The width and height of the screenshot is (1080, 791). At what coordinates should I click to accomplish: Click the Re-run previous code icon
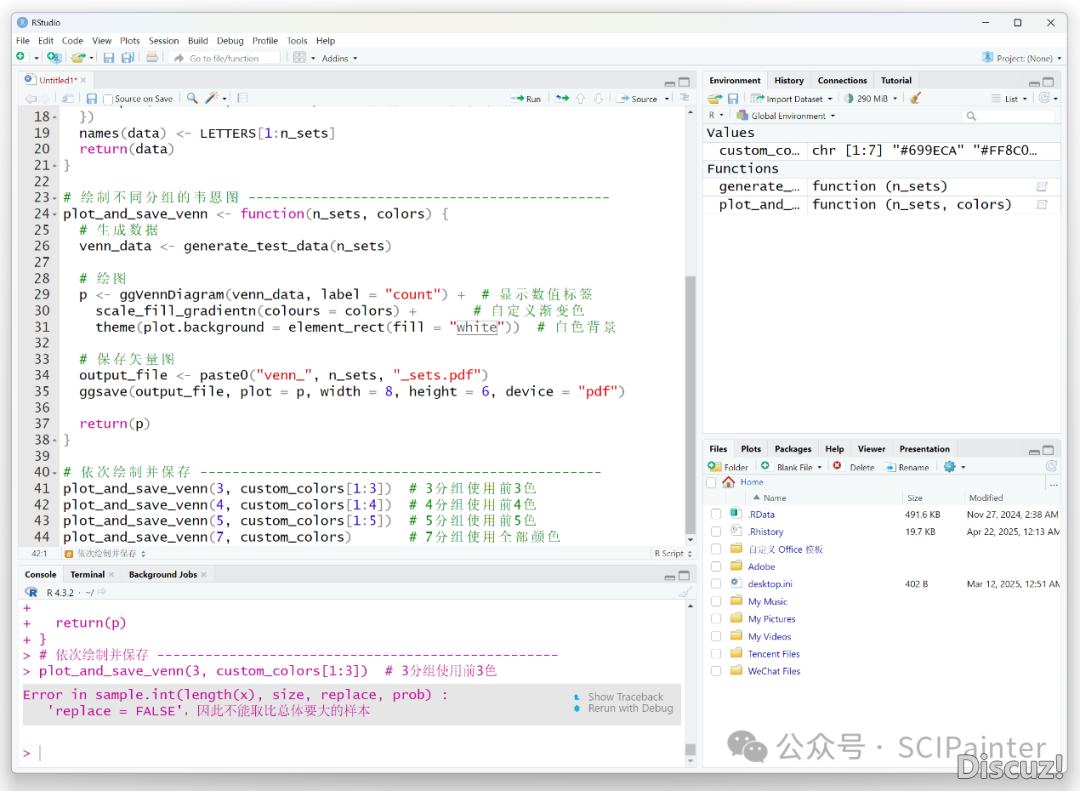563,99
